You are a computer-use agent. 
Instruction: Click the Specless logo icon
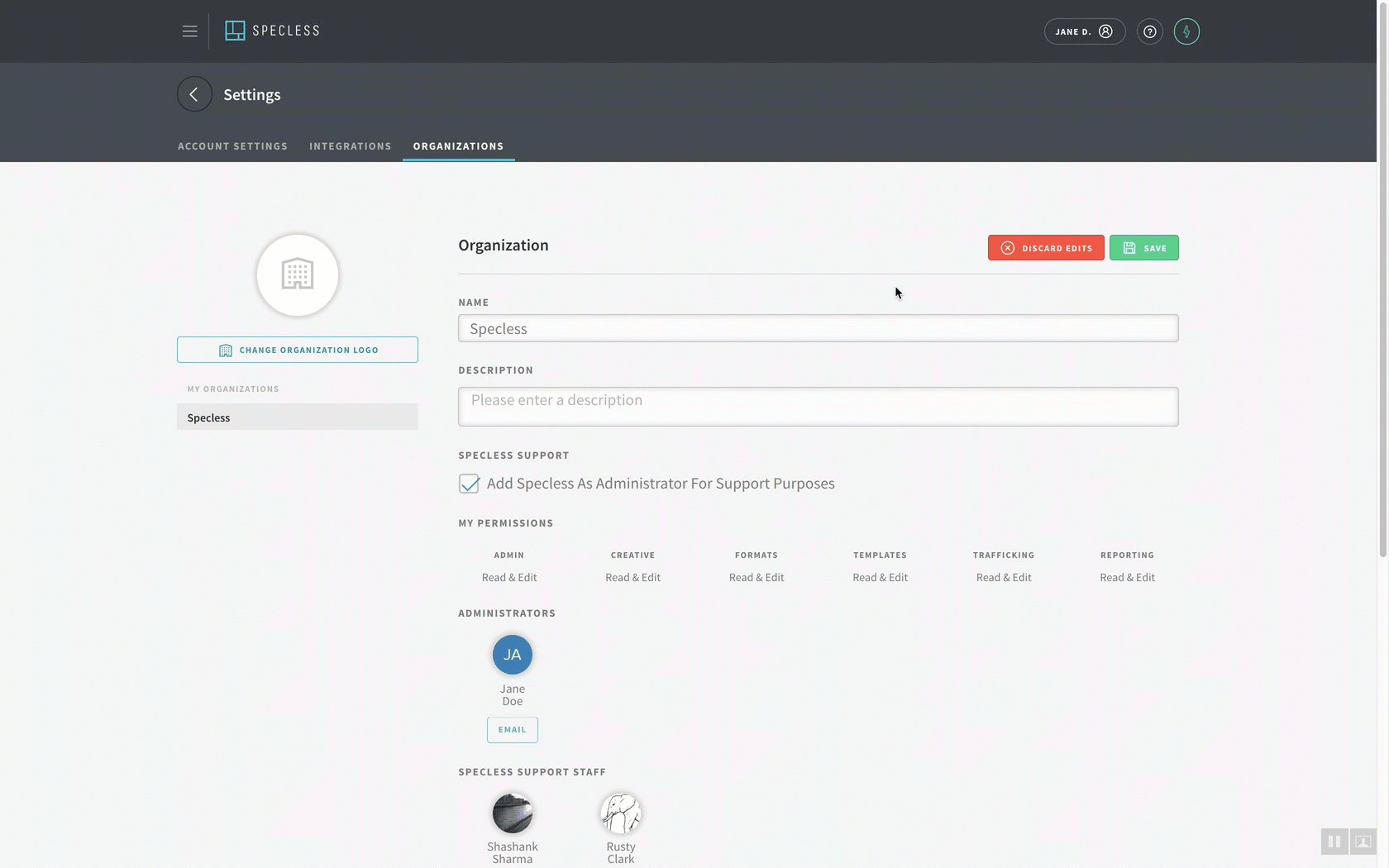coord(235,31)
